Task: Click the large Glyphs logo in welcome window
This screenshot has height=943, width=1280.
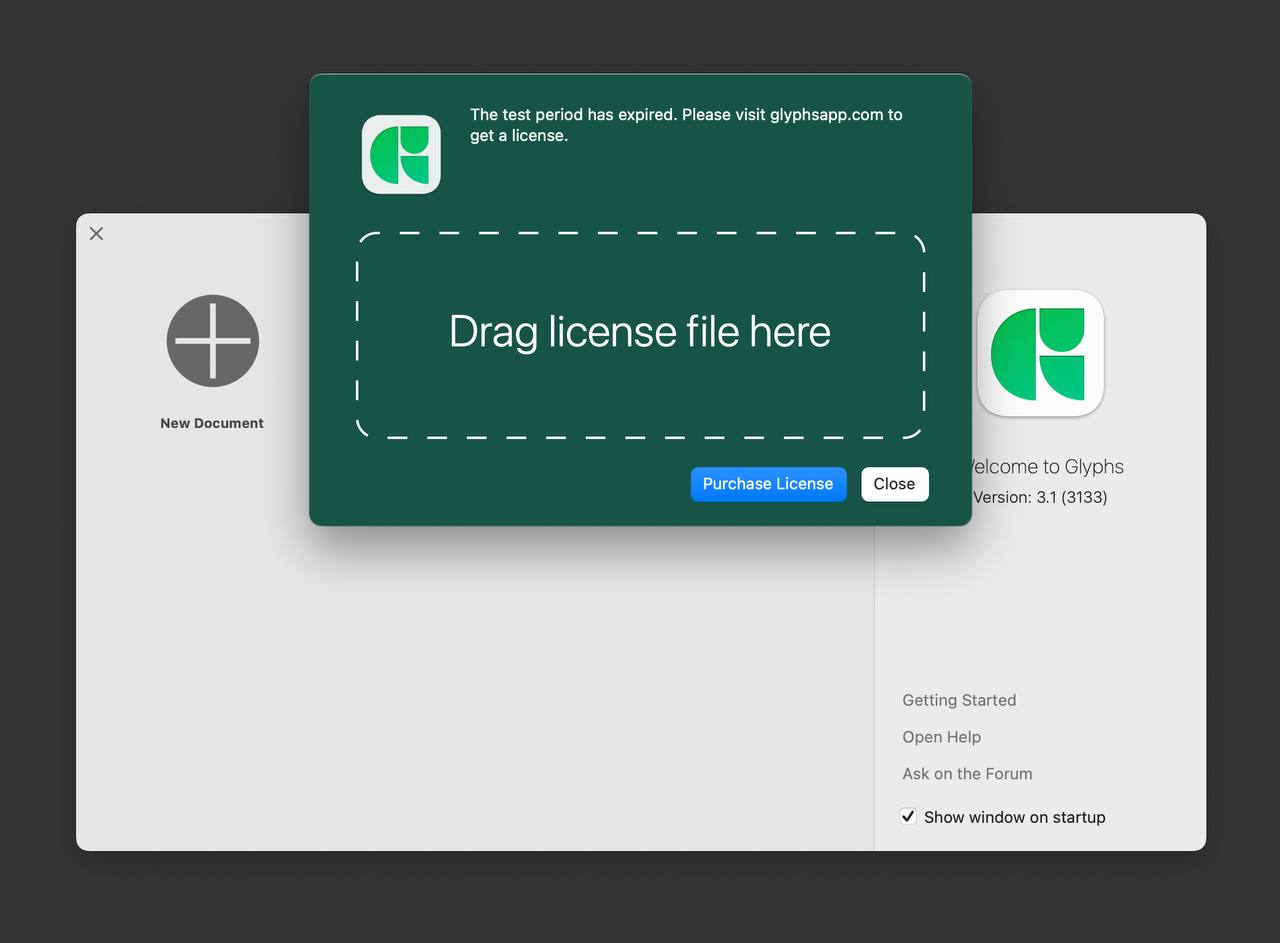Action: pyautogui.click(x=1040, y=353)
